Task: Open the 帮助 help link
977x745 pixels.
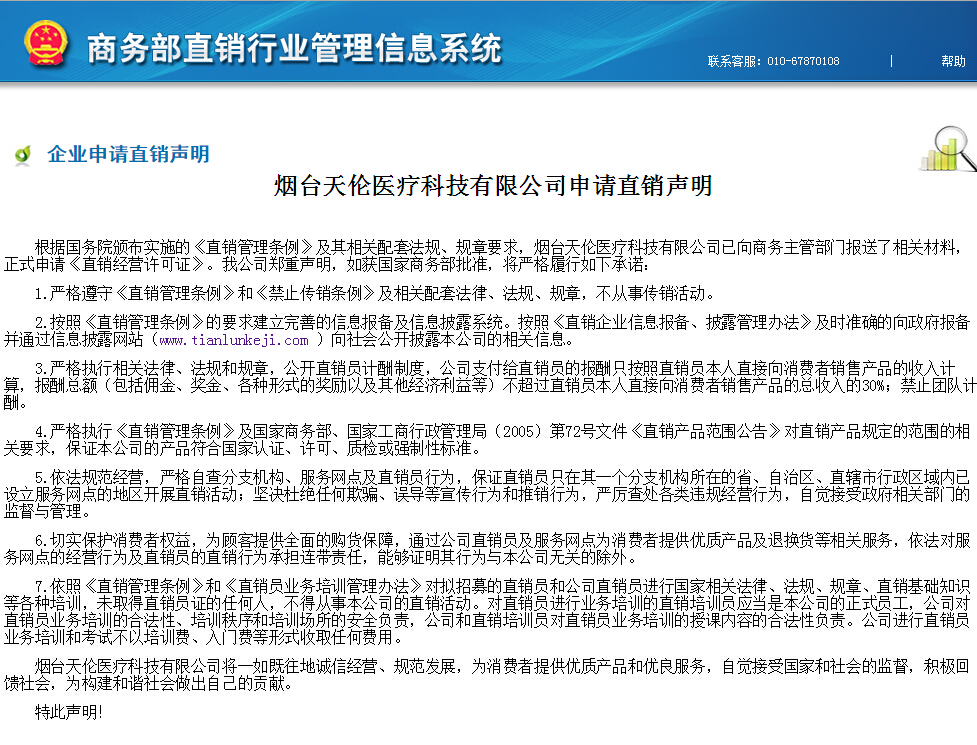Action: (952, 61)
